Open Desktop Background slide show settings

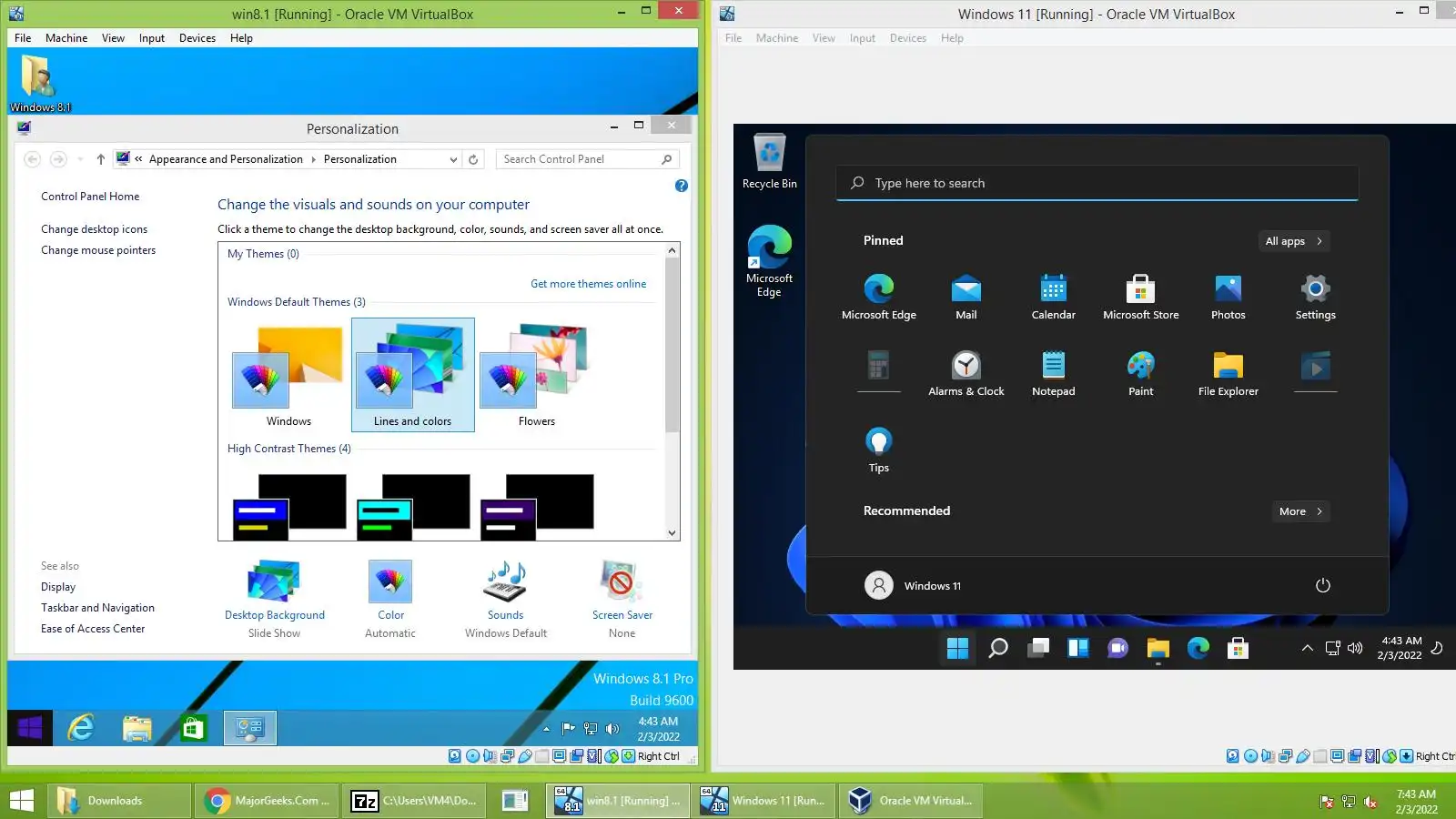(x=274, y=600)
